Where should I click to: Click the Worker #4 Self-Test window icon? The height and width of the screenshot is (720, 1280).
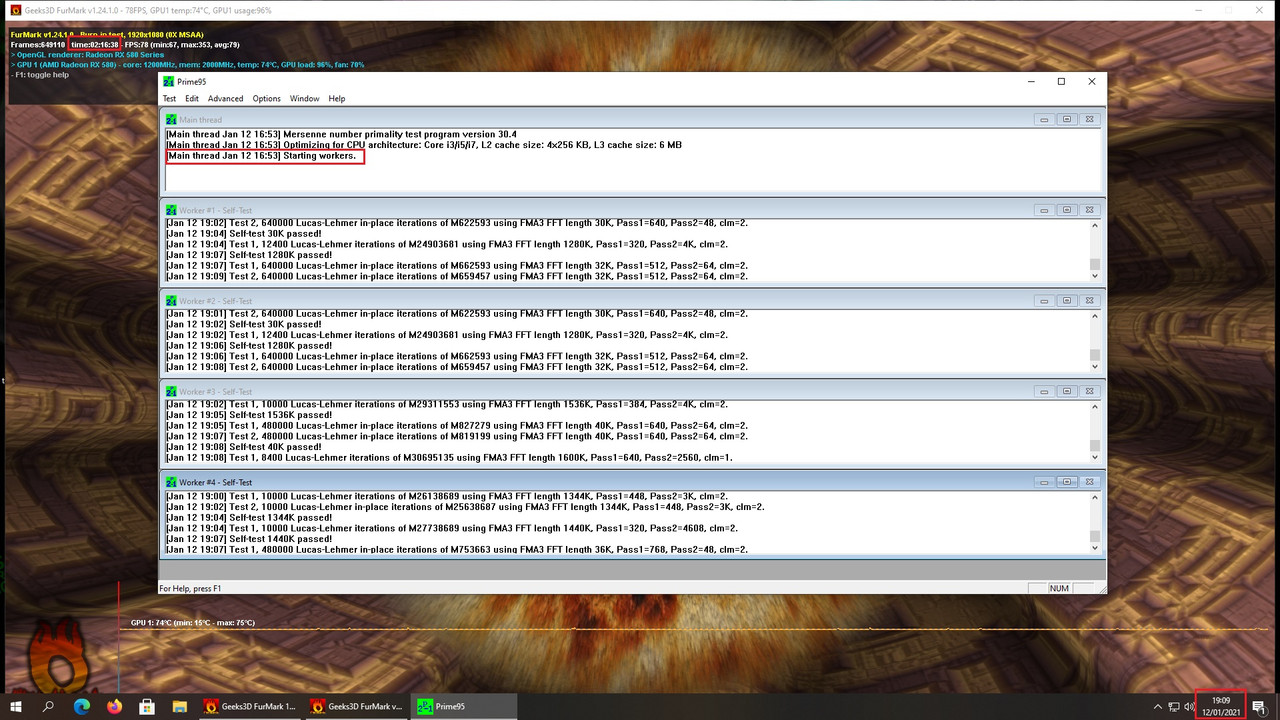172,483
